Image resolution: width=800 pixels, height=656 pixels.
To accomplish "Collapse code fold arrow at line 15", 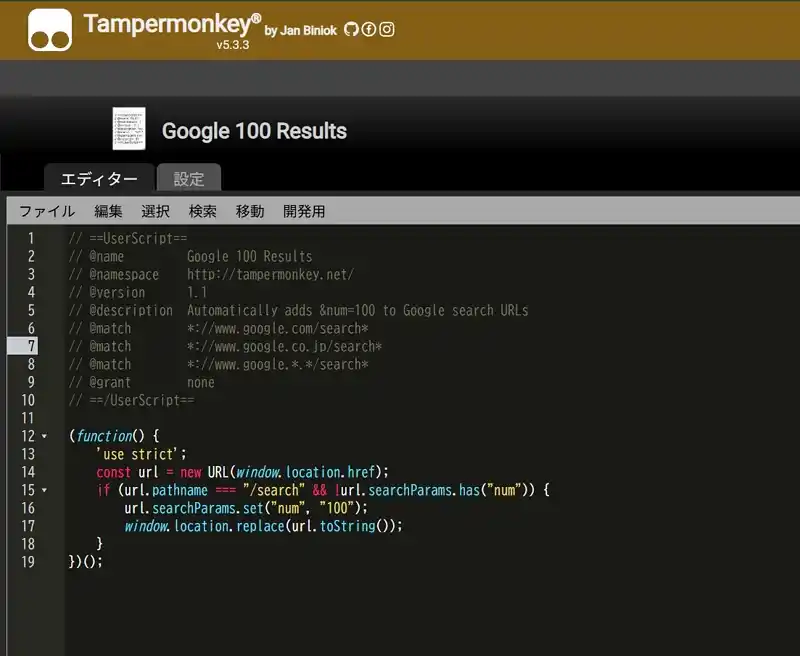I will tap(44, 490).
